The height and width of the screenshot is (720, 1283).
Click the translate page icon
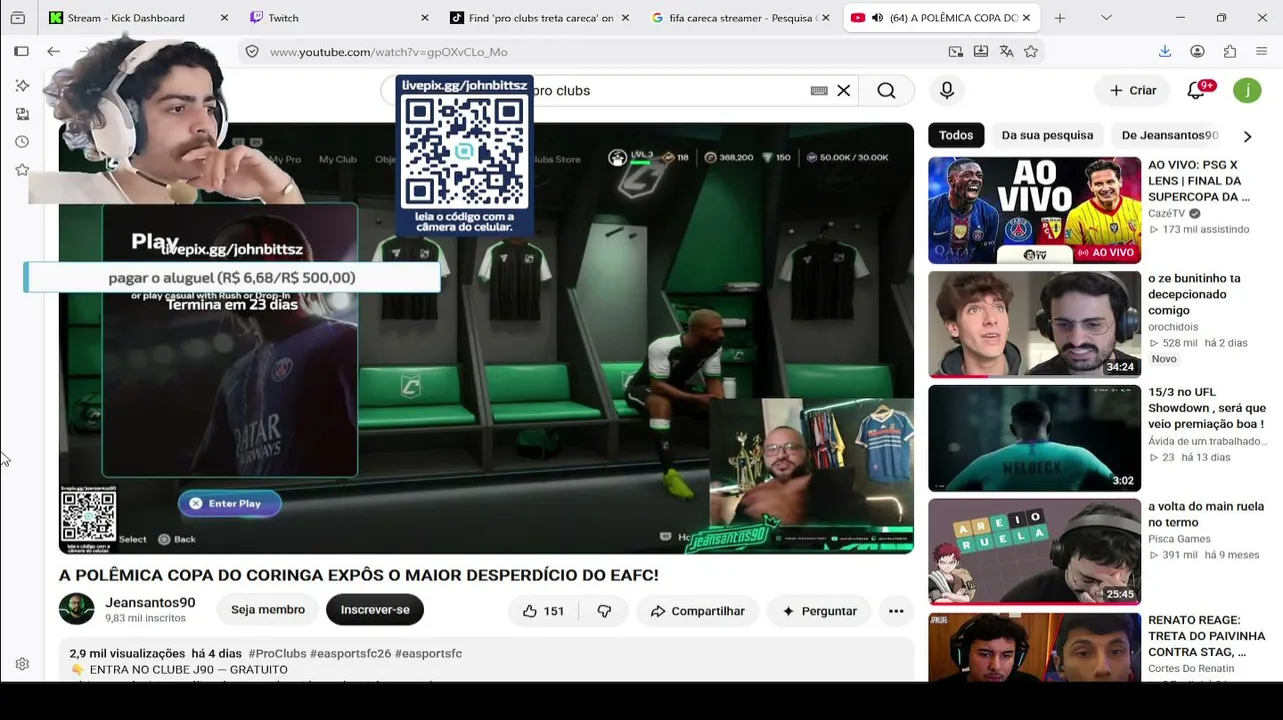pyautogui.click(x=1006, y=52)
